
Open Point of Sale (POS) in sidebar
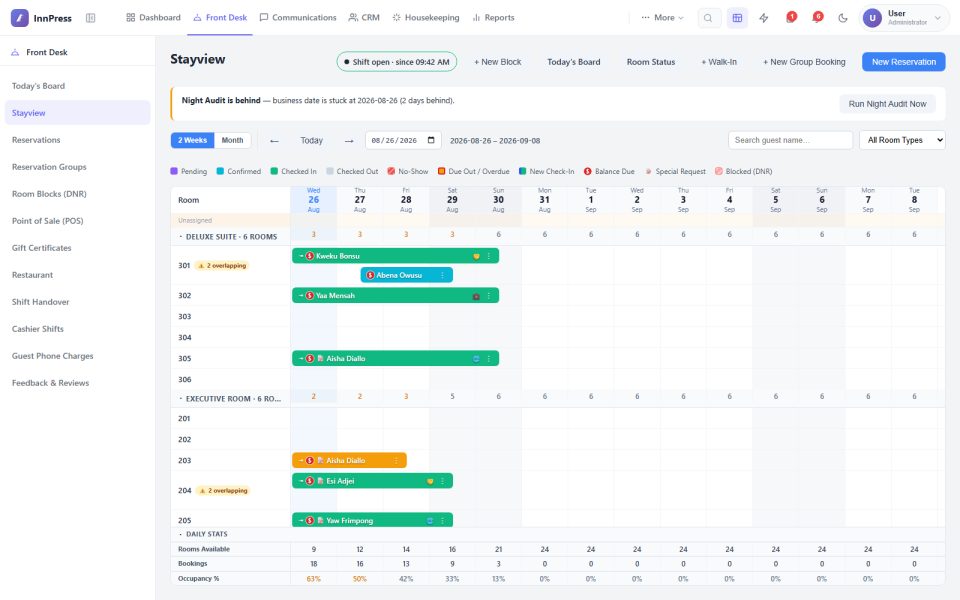pyautogui.click(x=77, y=220)
